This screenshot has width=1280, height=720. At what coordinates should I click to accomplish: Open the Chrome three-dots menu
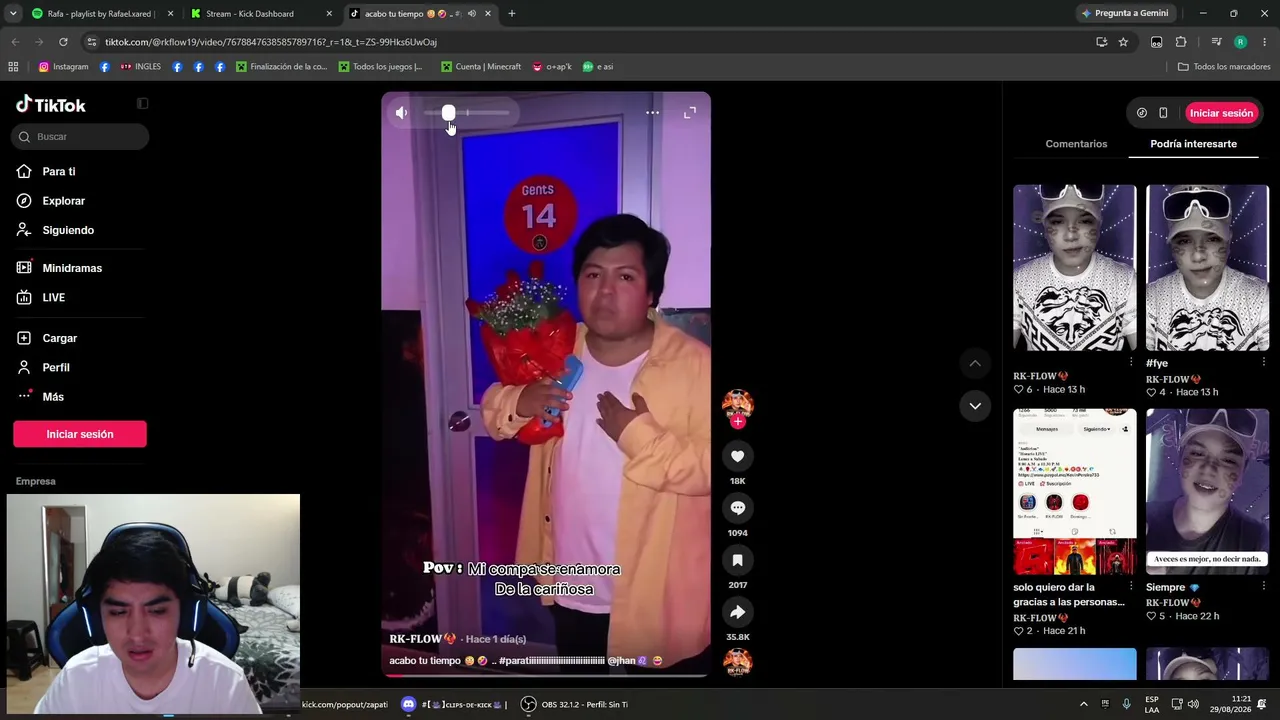1265,42
